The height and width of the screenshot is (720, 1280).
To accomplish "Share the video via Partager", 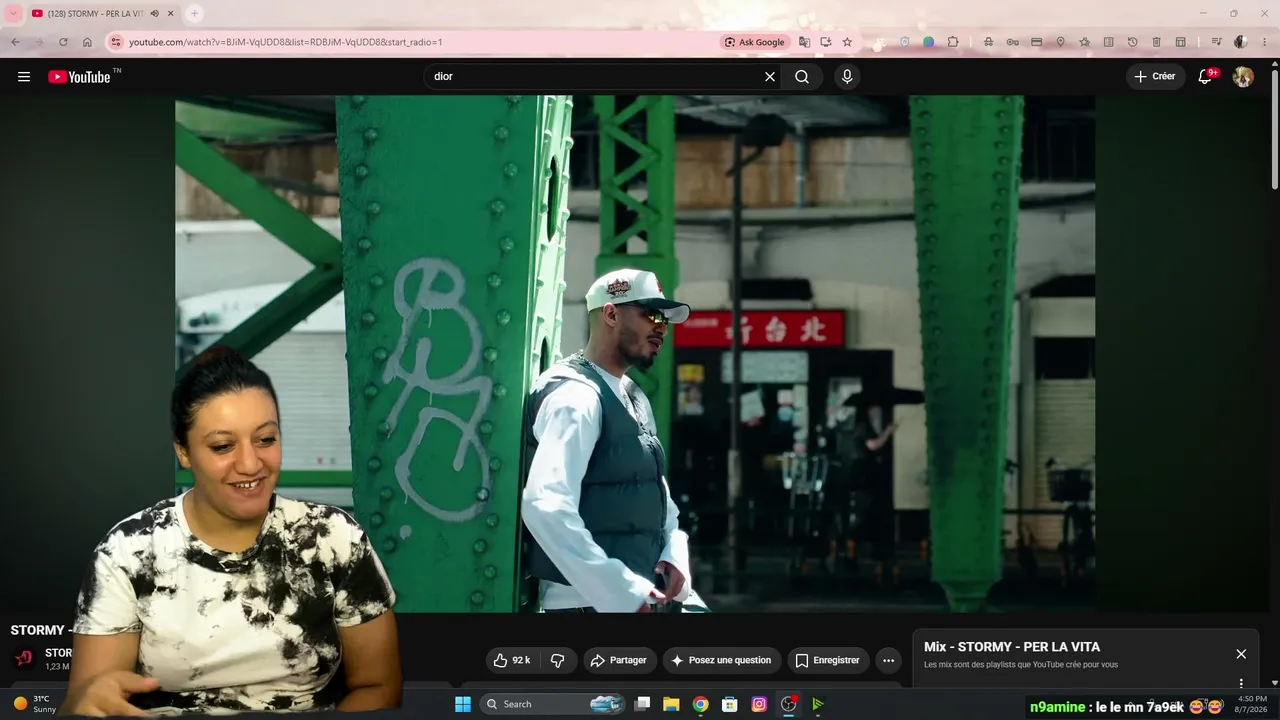I will (619, 660).
